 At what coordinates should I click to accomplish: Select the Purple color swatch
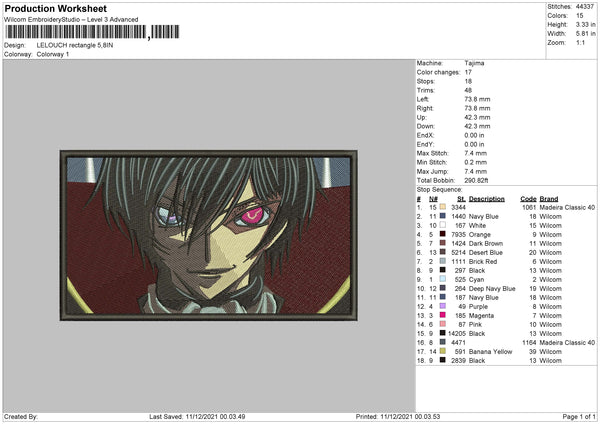443,306
